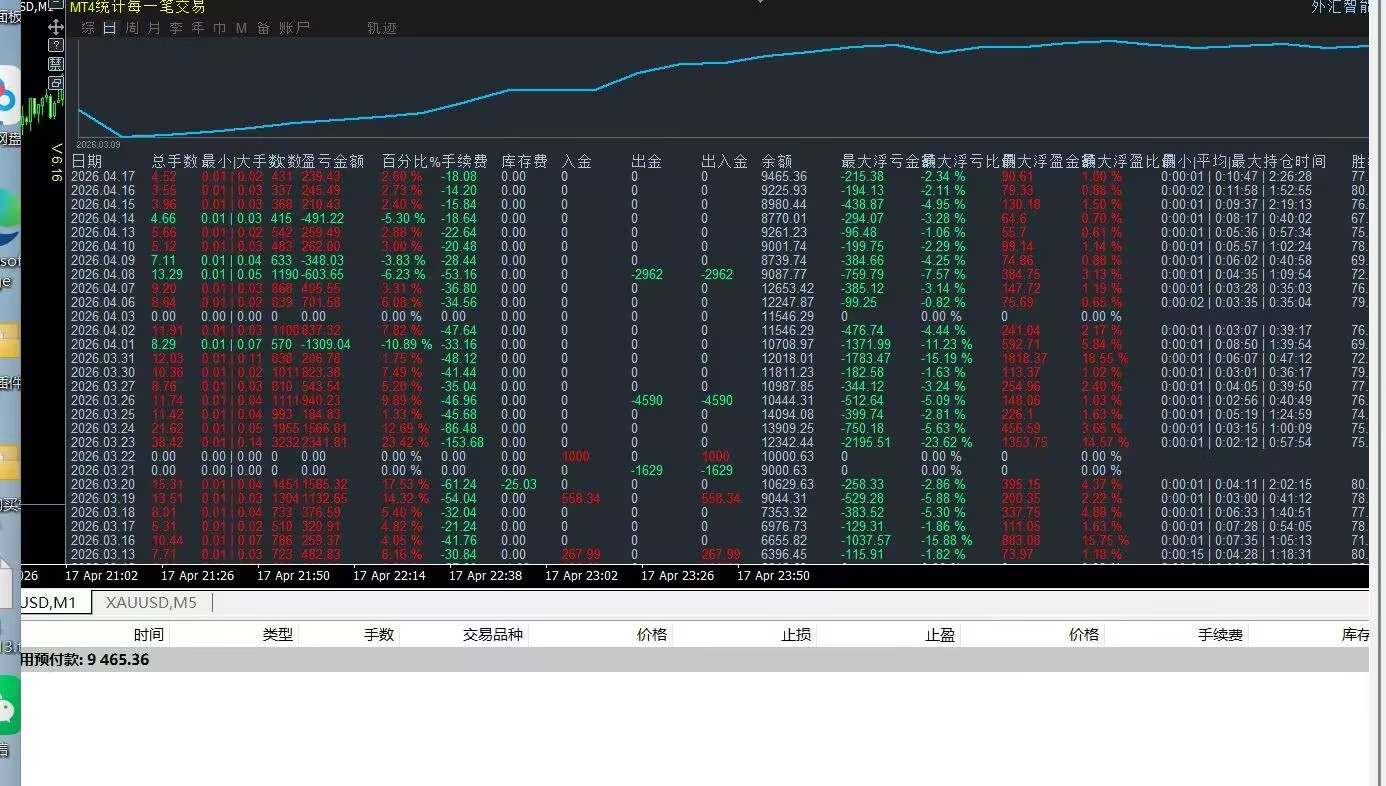Switch to the USD,M1 chart tab
Screen dimensions: 1386x786
tap(54, 602)
